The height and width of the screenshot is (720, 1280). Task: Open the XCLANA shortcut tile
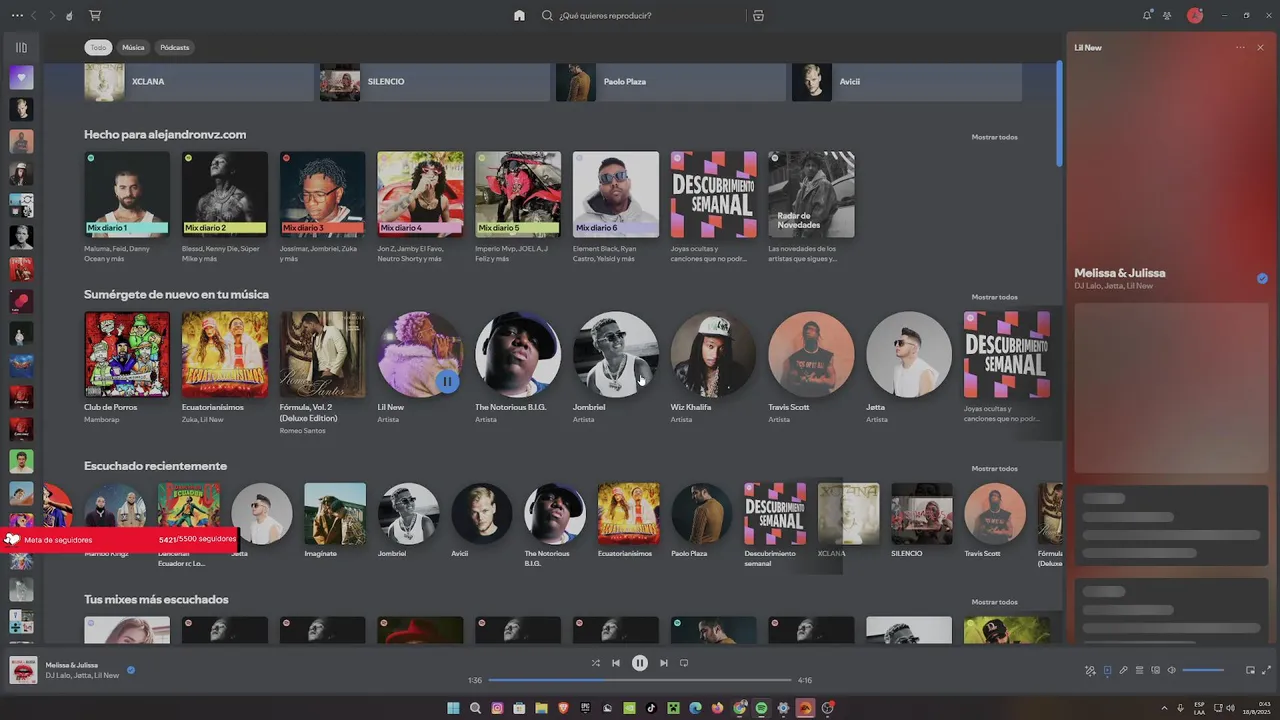(199, 81)
